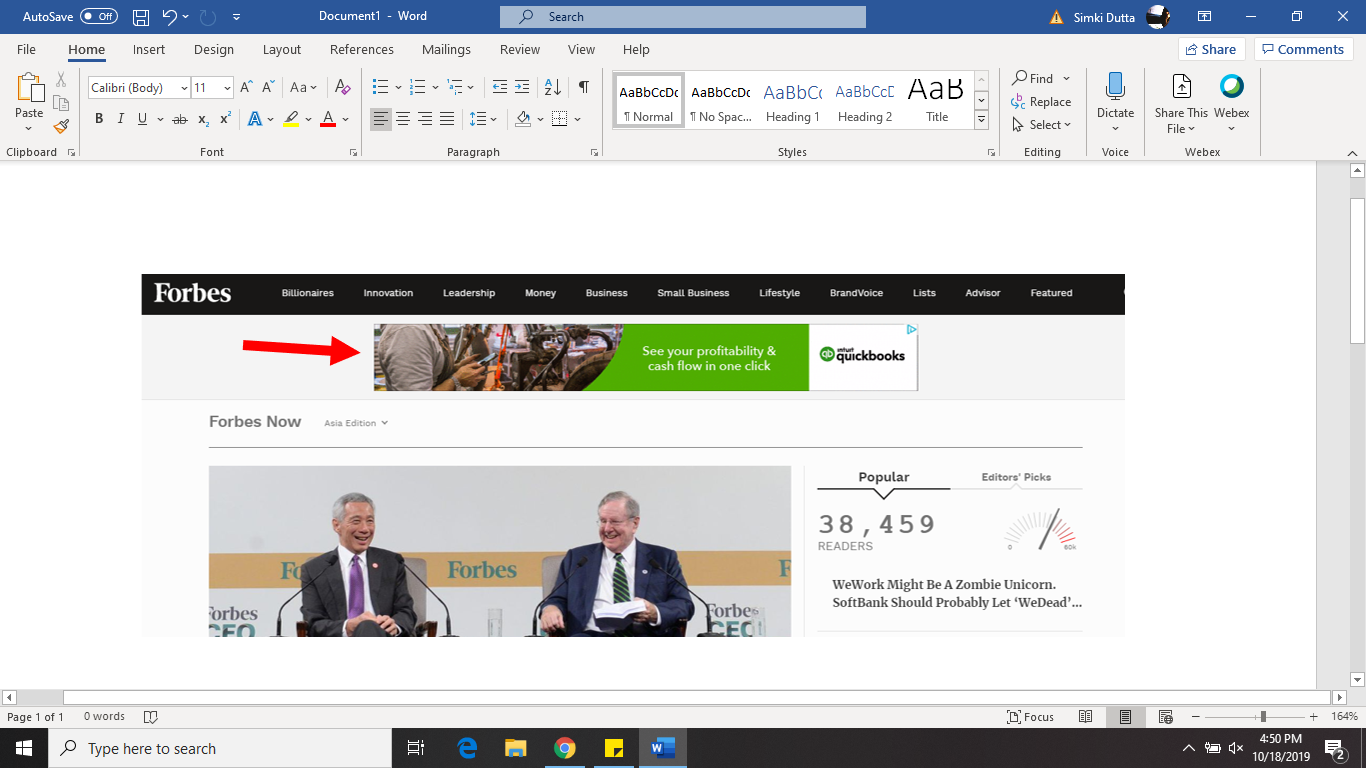Select the Format Painter brush
The image size is (1366, 768).
point(61,126)
